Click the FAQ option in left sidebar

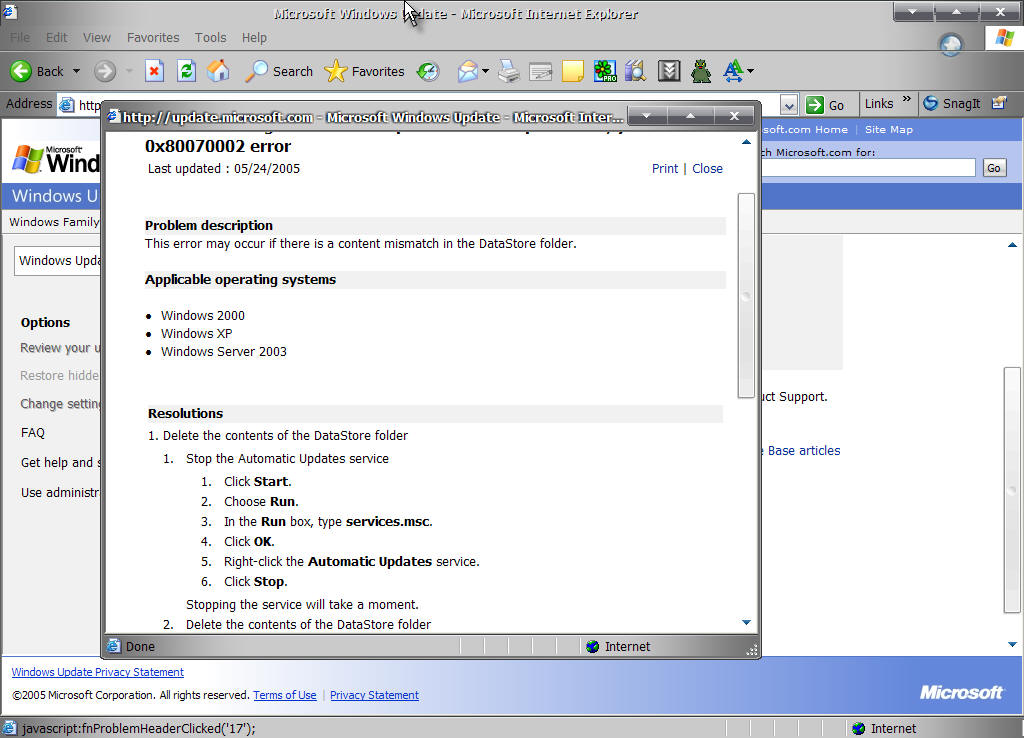pyautogui.click(x=33, y=432)
